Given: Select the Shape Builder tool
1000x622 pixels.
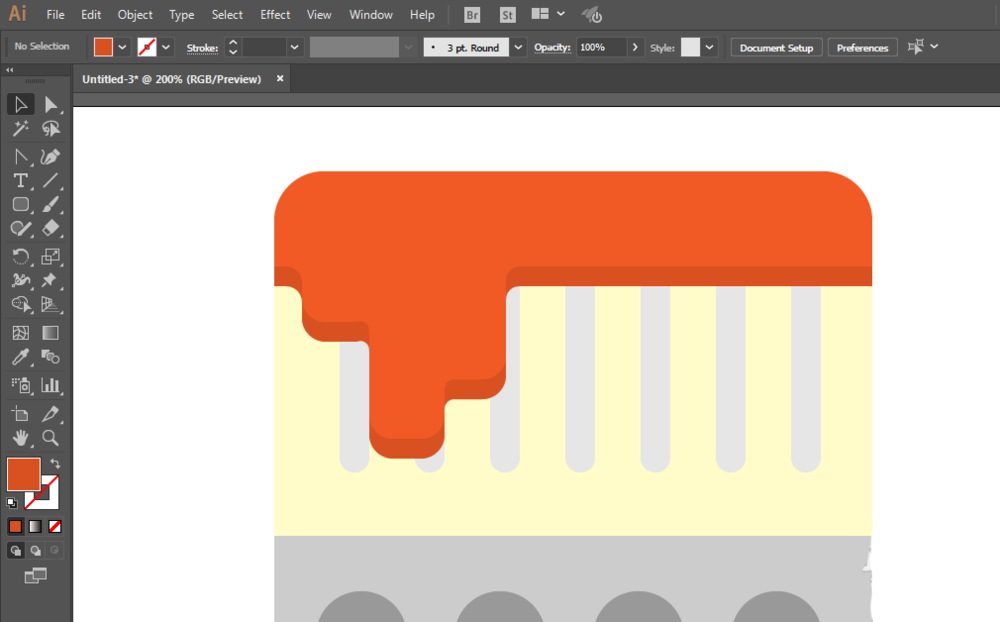Looking at the screenshot, I should (20, 304).
